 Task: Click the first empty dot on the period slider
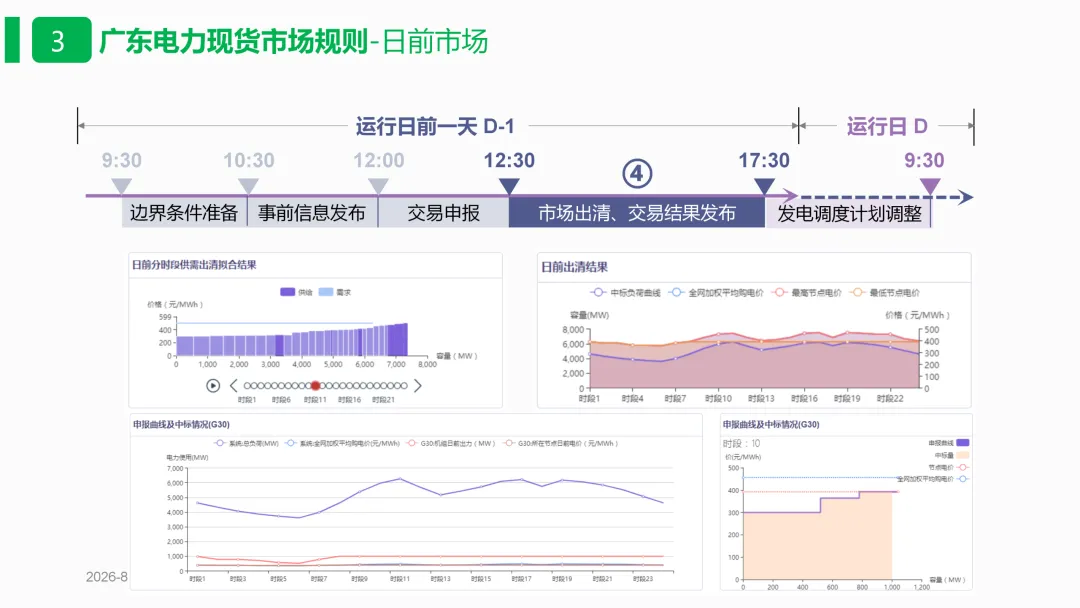pos(247,386)
